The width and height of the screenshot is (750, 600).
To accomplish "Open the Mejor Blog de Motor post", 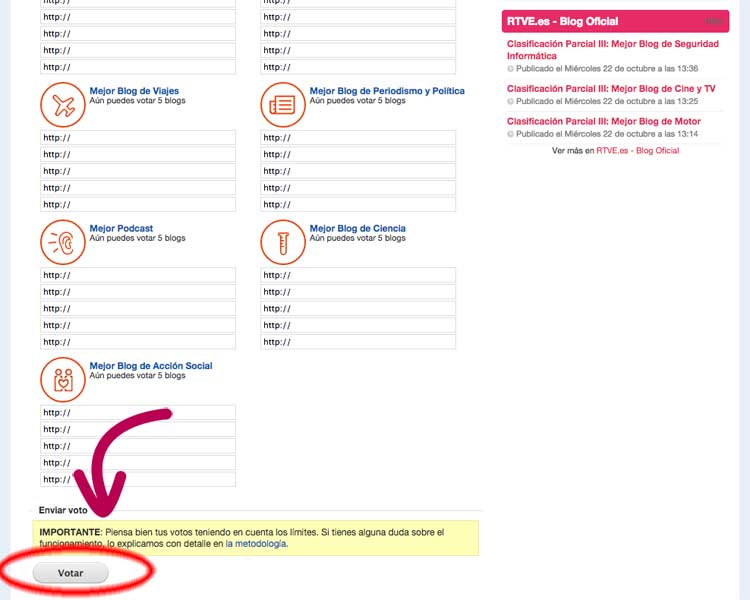I will (x=603, y=121).
